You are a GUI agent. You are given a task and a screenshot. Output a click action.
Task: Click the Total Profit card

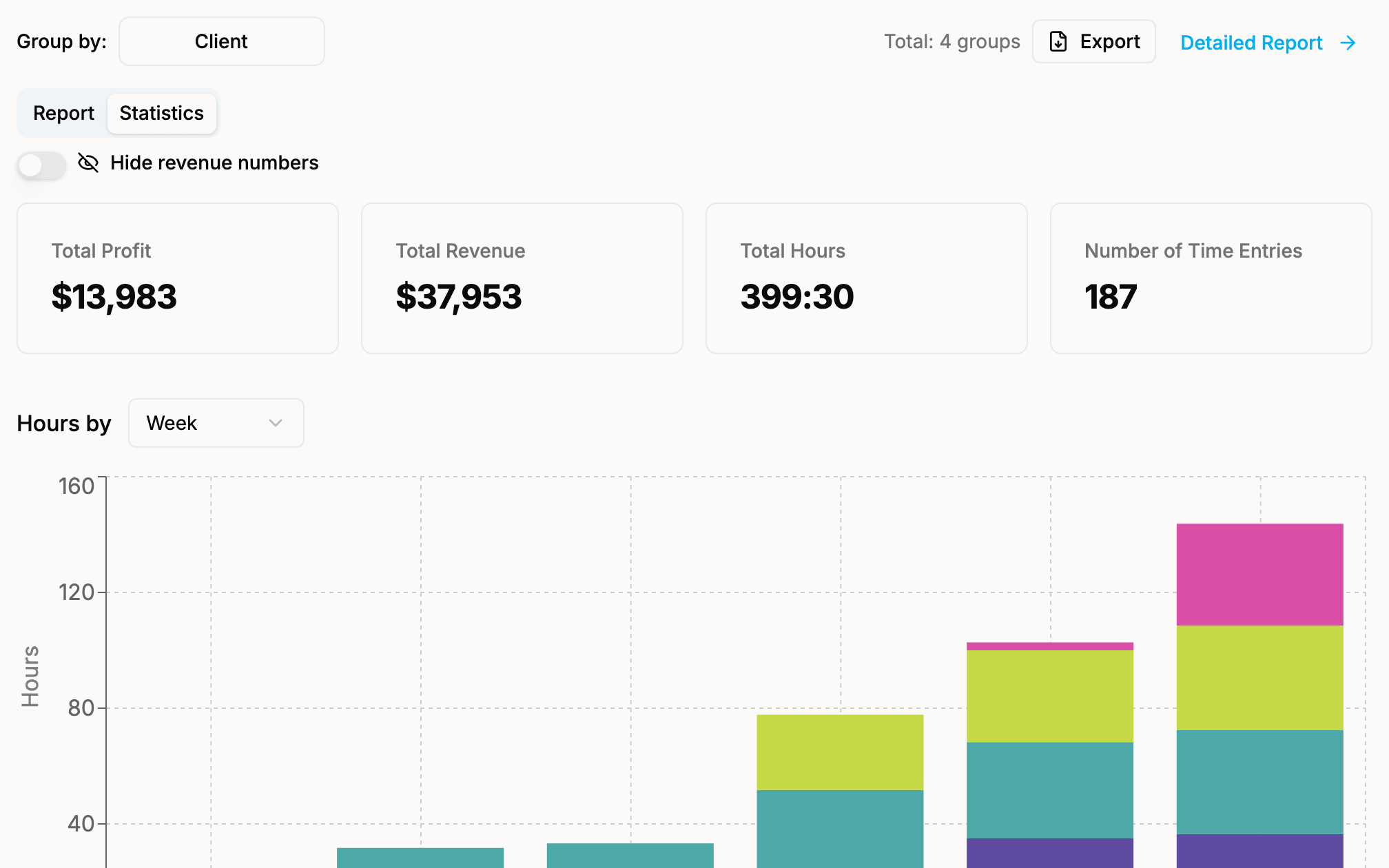tap(178, 278)
